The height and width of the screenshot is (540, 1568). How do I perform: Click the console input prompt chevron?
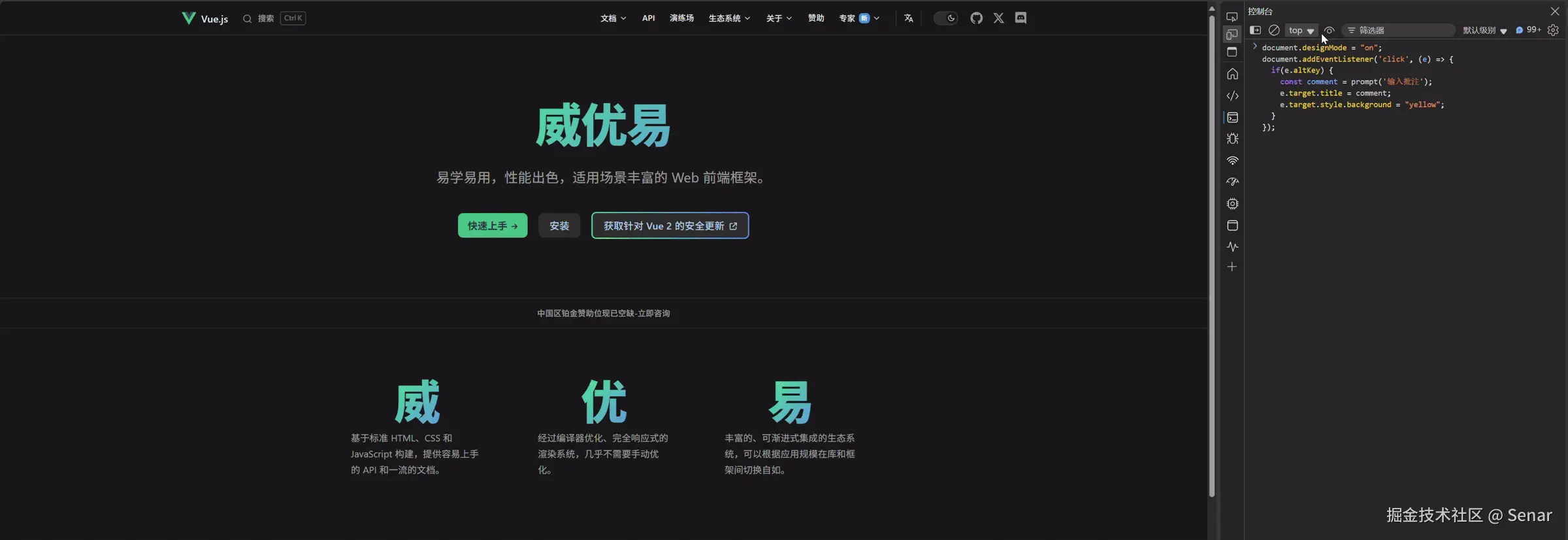click(x=1254, y=46)
